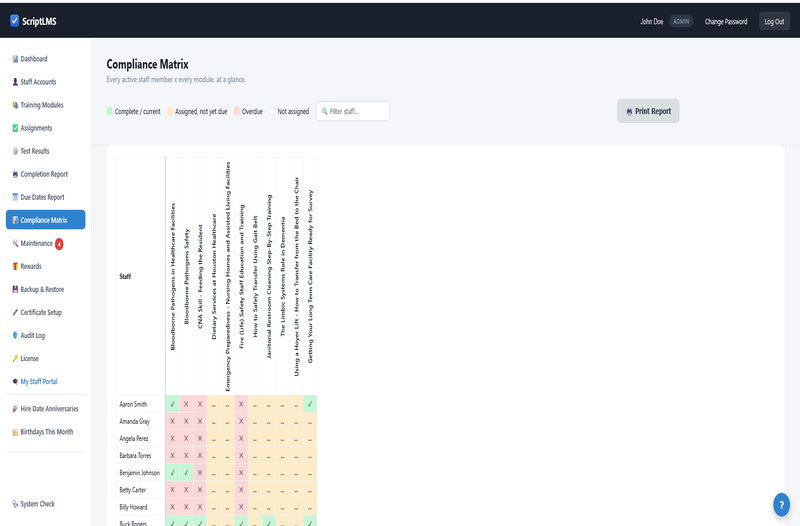Click the pink Overdue legend swatch
This screenshot has width=800, height=526.
237,111
